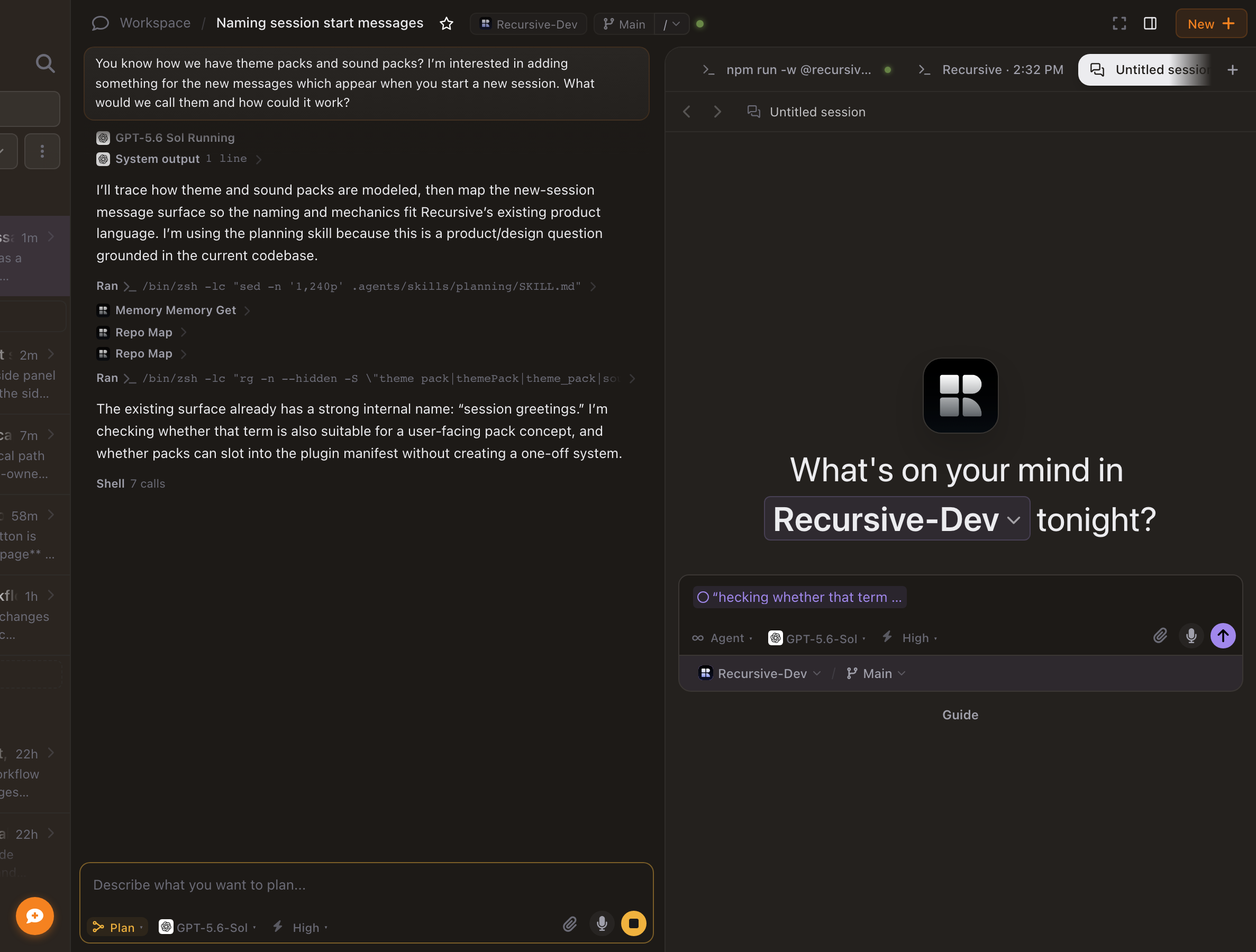This screenshot has height=952, width=1256.
Task: Attach a file in the session composer
Action: 1160,635
